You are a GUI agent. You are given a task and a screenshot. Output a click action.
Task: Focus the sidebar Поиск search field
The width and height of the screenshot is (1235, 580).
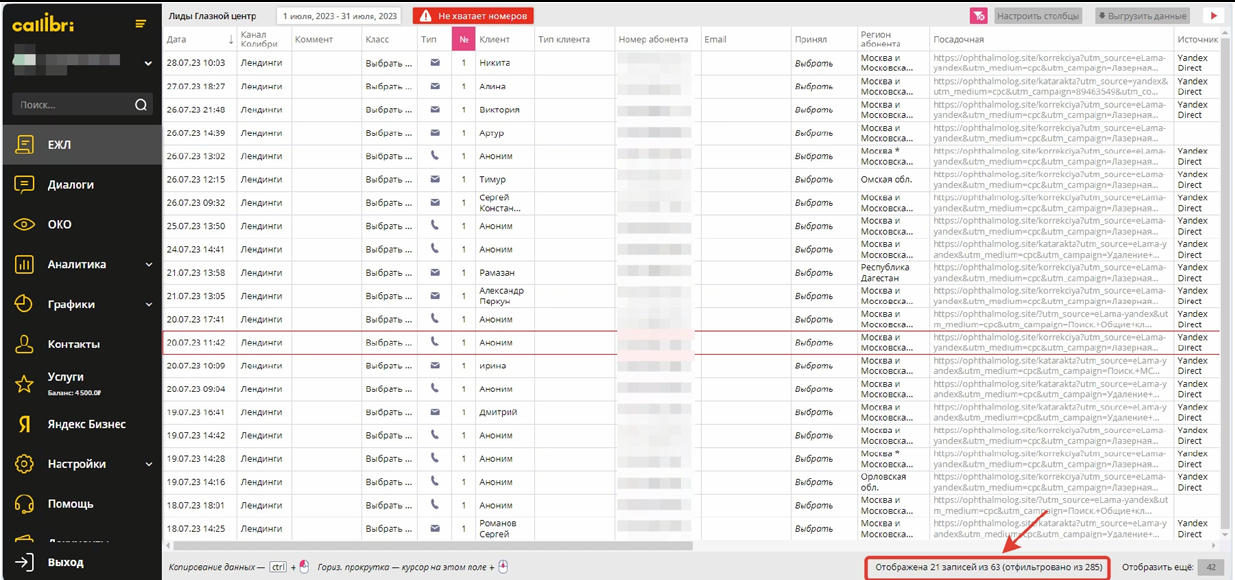click(81, 105)
